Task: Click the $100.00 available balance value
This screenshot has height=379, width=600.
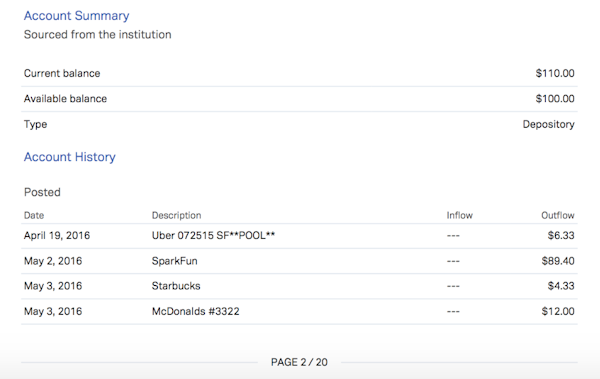Action: (x=555, y=99)
